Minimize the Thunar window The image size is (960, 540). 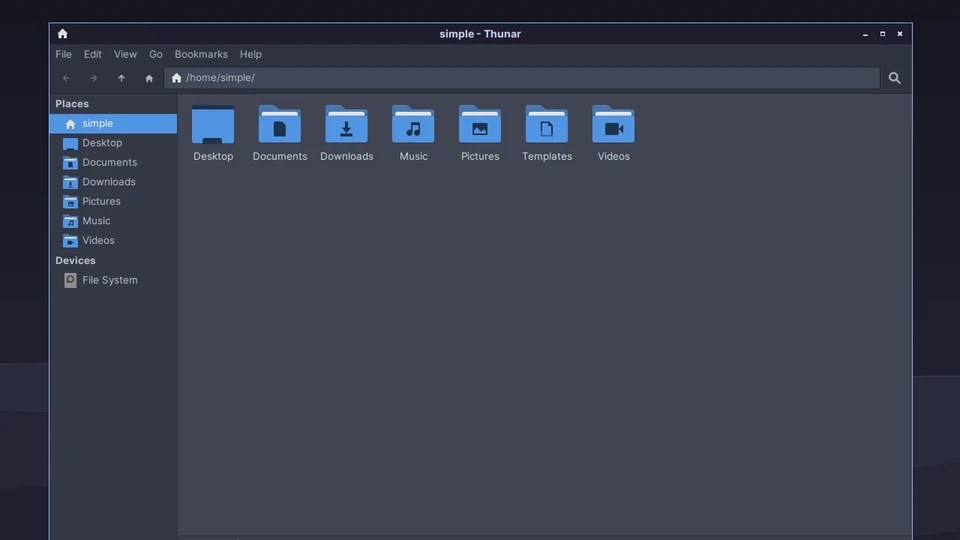865,34
